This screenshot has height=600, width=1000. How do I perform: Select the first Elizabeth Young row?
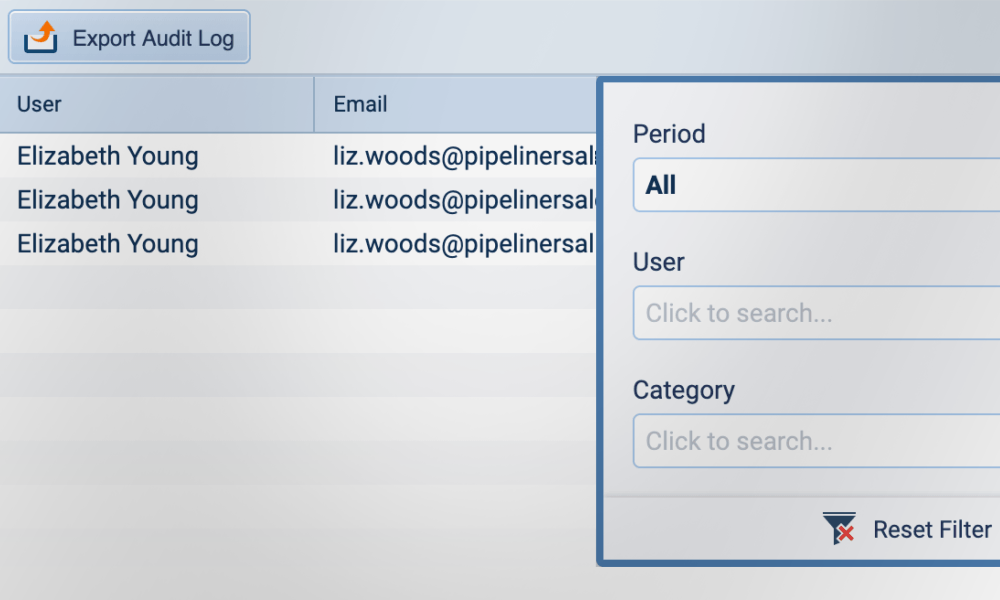108,156
